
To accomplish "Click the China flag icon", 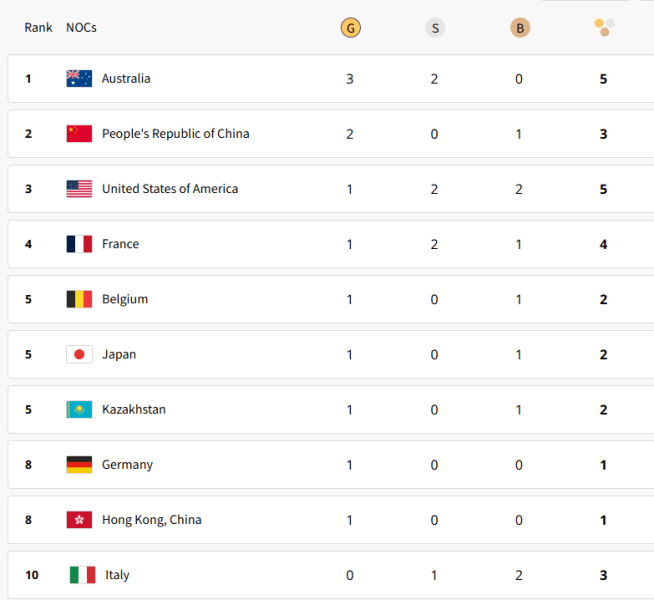I will point(79,134).
